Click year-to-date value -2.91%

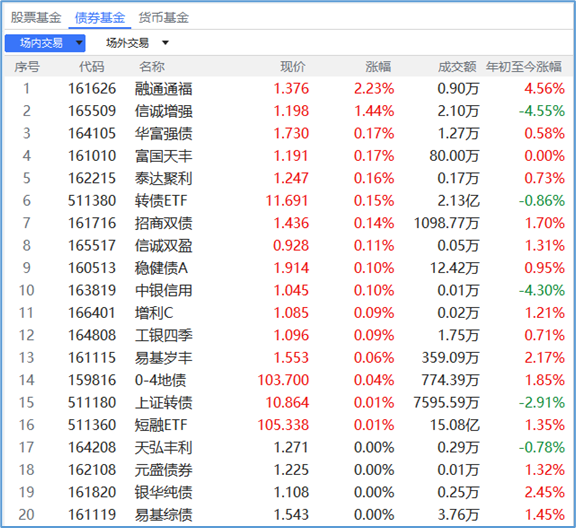coord(542,402)
